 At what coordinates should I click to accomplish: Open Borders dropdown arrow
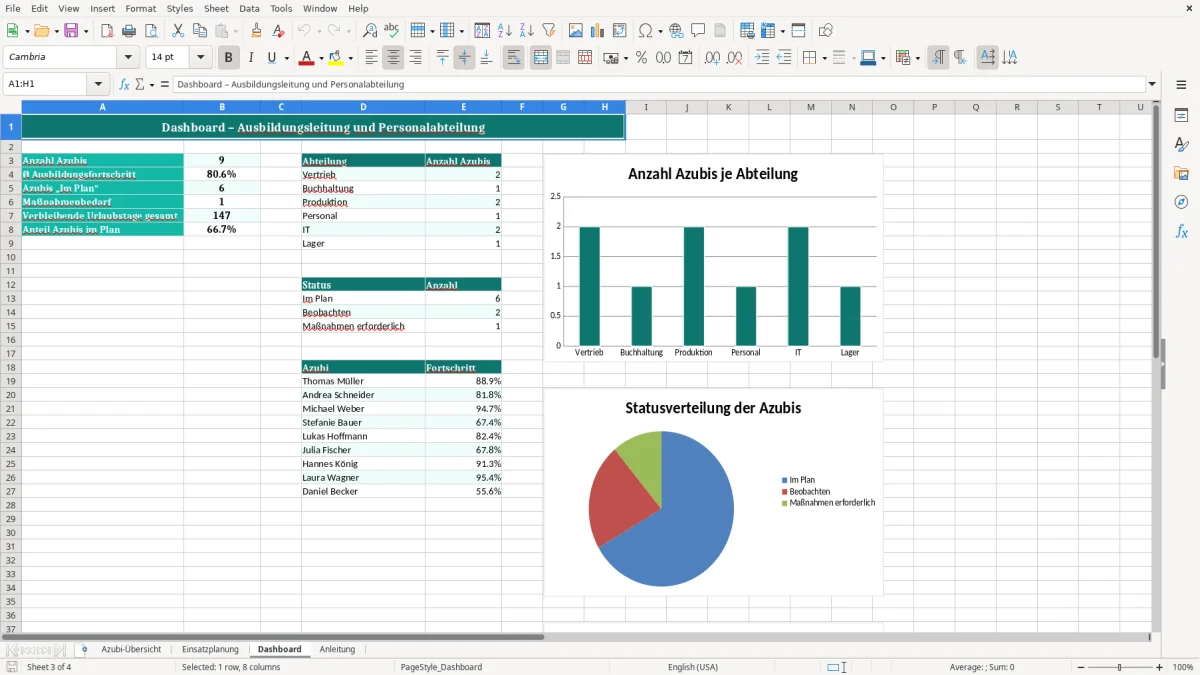tap(823, 58)
